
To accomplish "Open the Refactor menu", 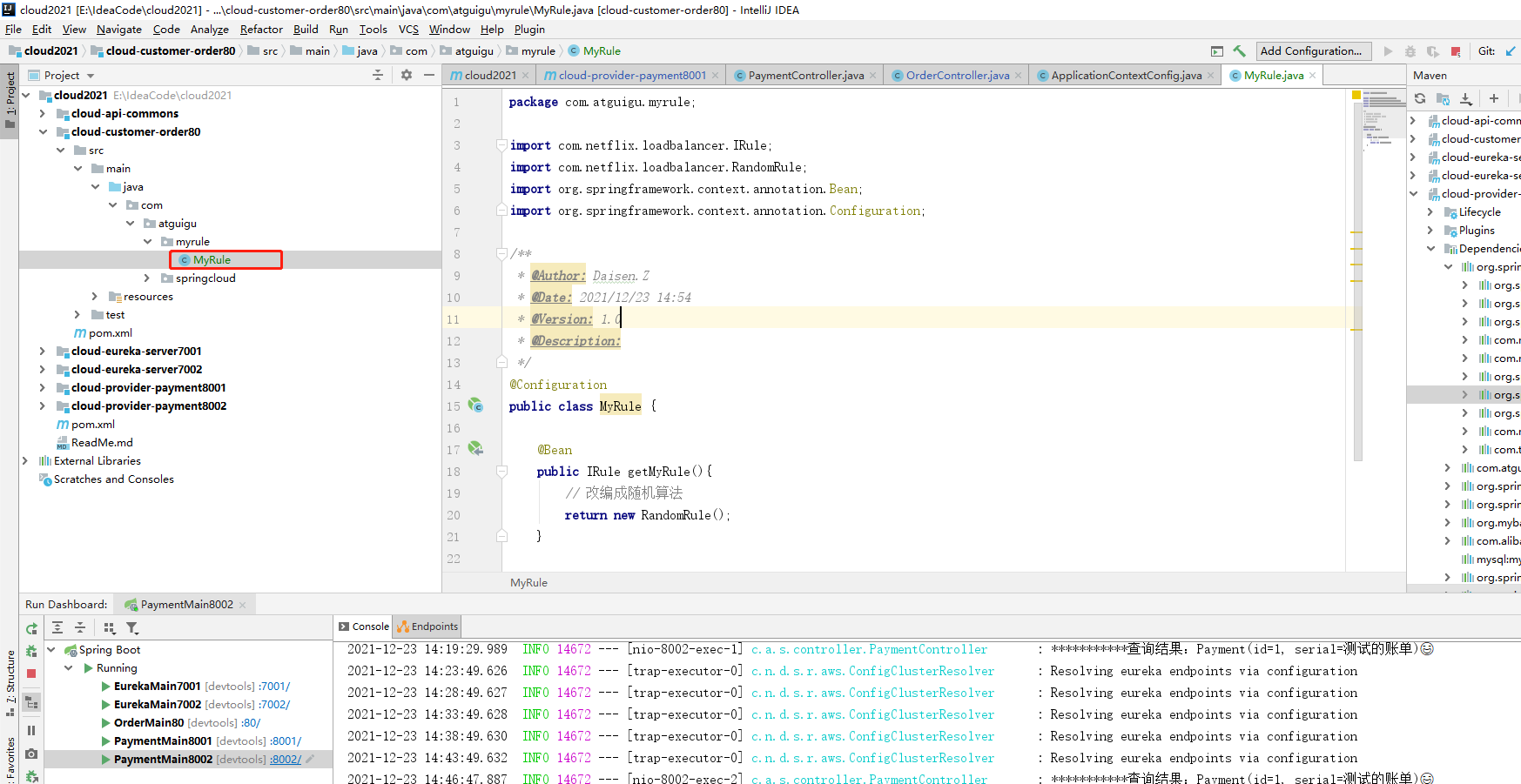I will click(x=261, y=30).
